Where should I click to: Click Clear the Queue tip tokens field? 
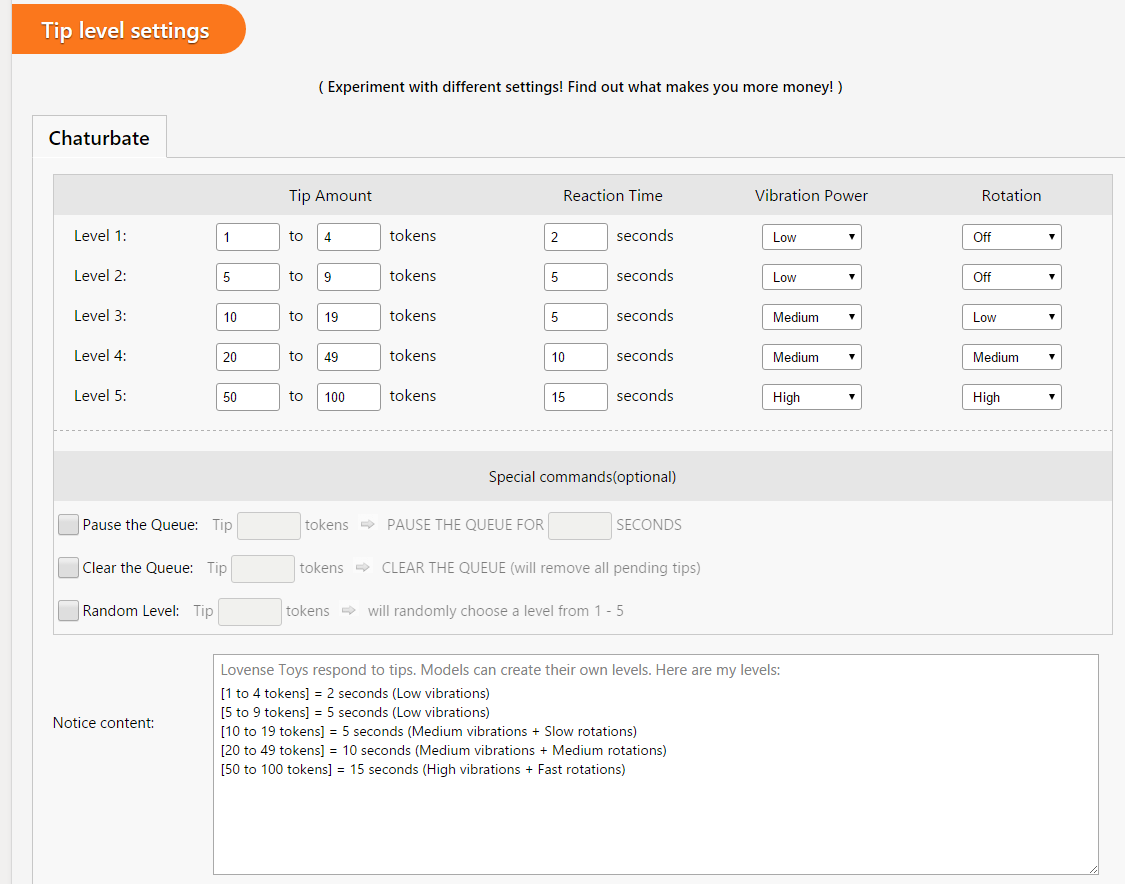[263, 569]
